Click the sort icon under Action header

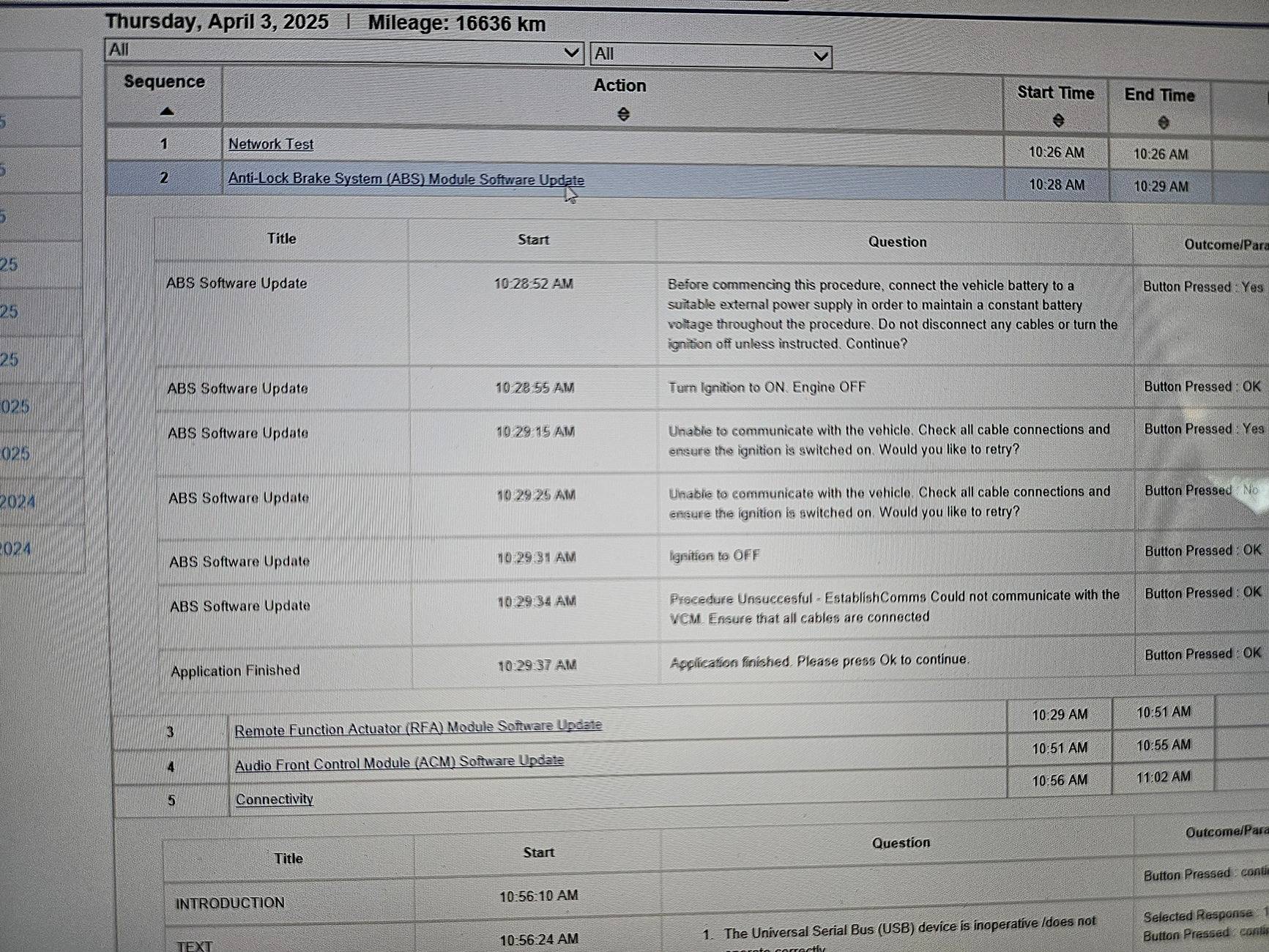(622, 114)
